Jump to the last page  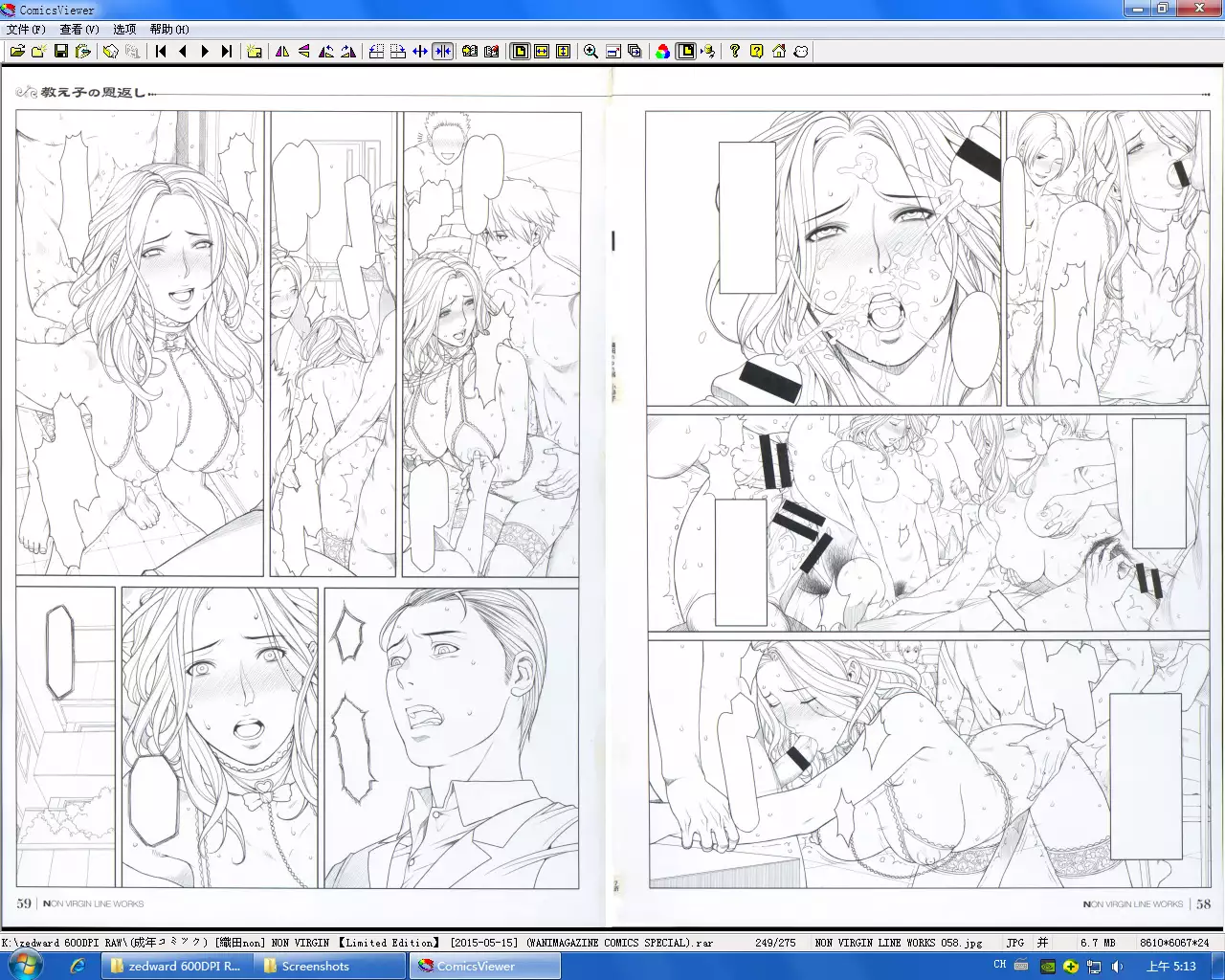227,52
